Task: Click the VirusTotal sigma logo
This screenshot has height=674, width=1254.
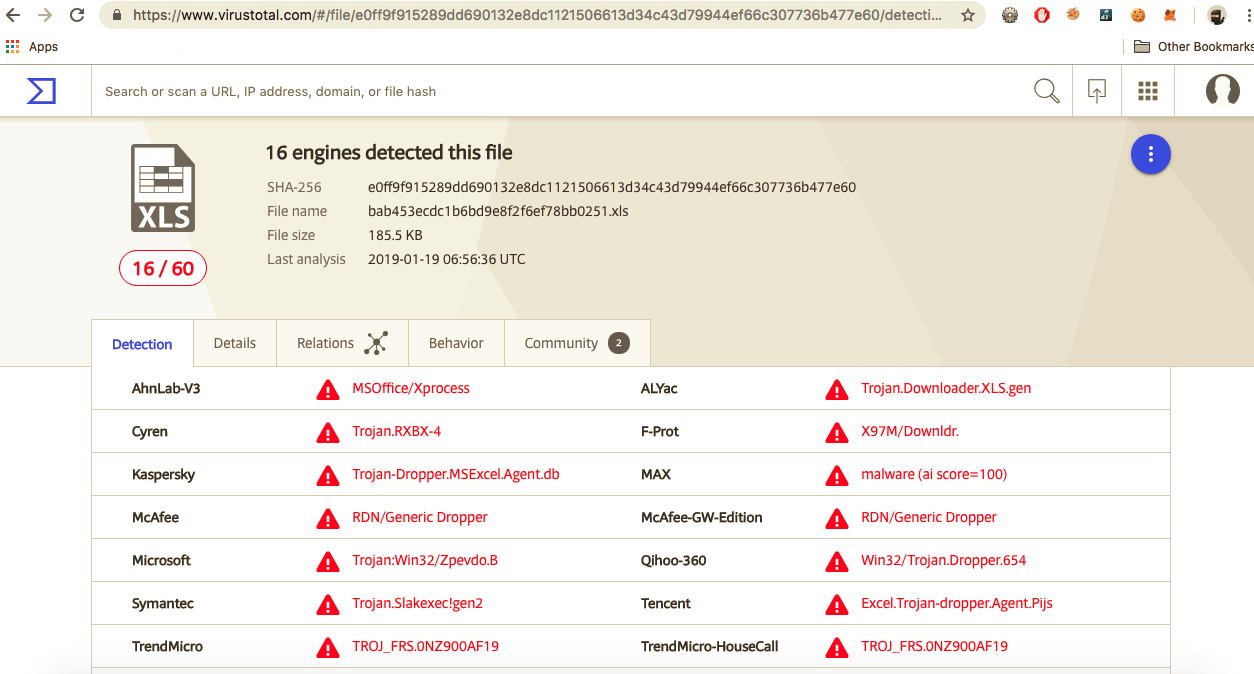Action: tap(41, 91)
